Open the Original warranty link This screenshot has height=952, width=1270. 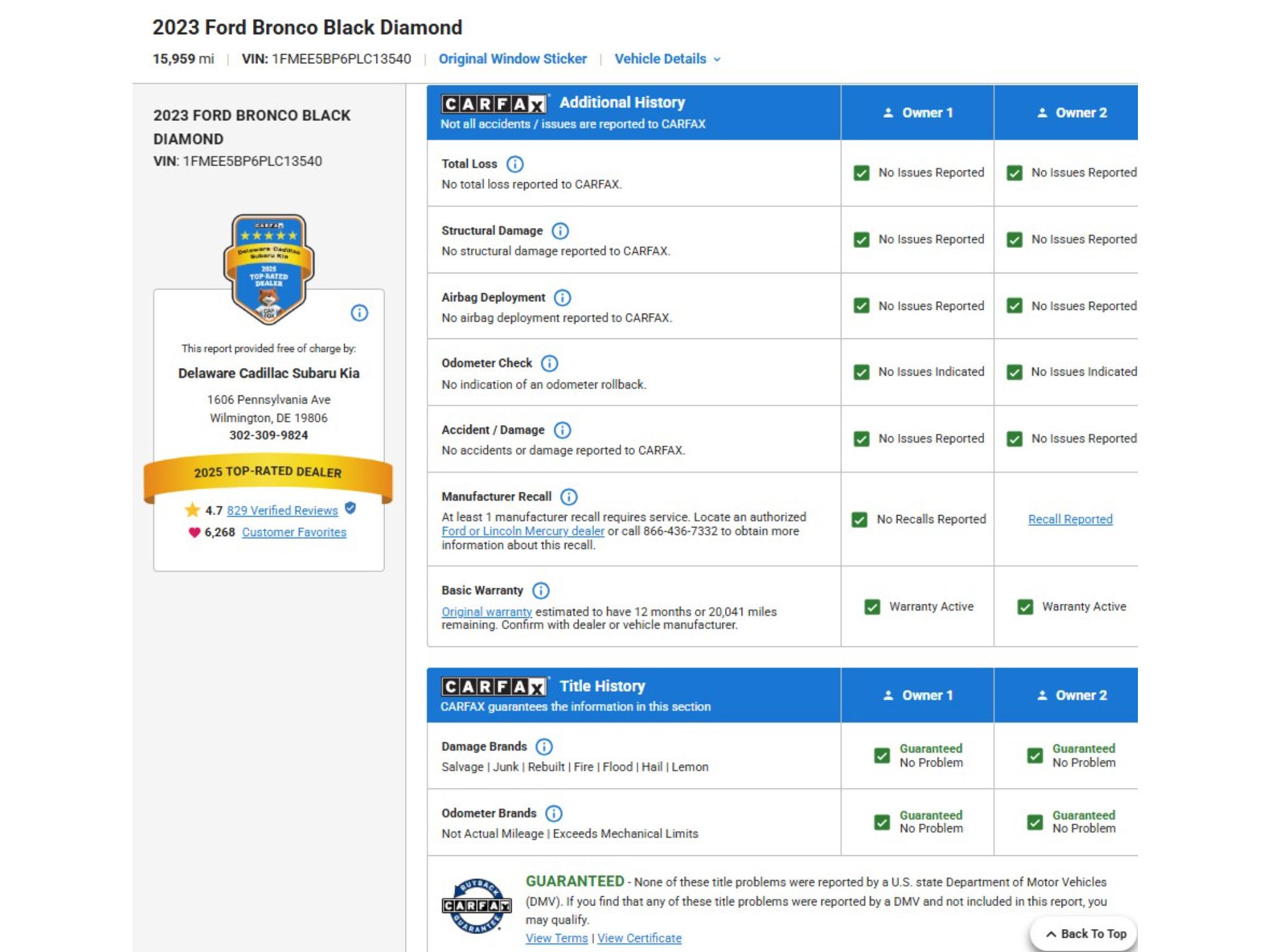click(487, 612)
